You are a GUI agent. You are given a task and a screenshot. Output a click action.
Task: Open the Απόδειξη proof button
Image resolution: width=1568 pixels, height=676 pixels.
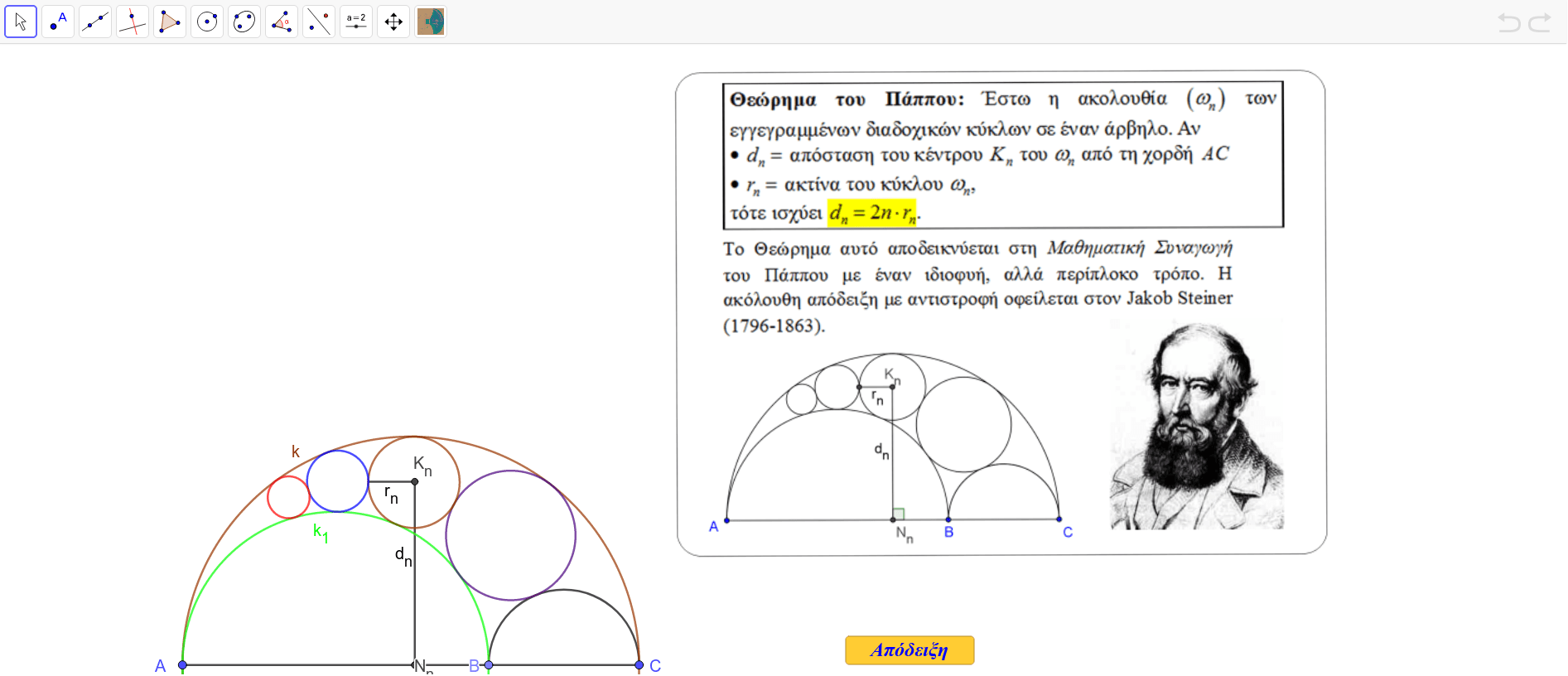click(909, 650)
